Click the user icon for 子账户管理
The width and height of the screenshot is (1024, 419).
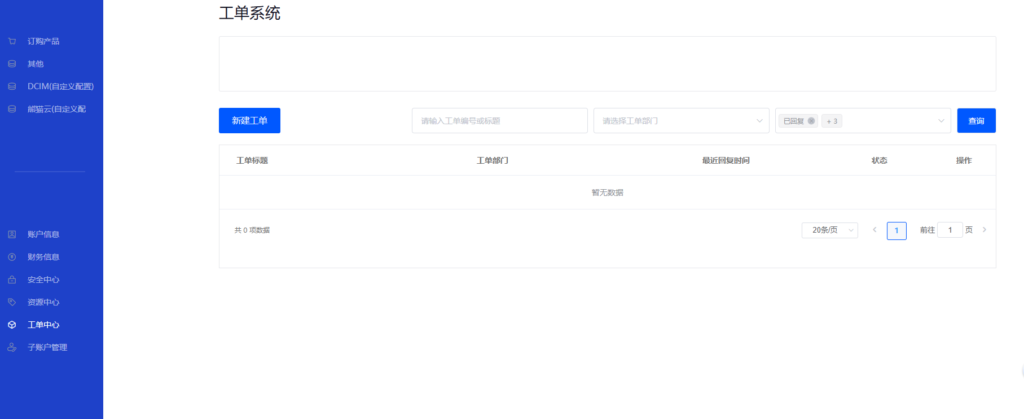(x=12, y=347)
